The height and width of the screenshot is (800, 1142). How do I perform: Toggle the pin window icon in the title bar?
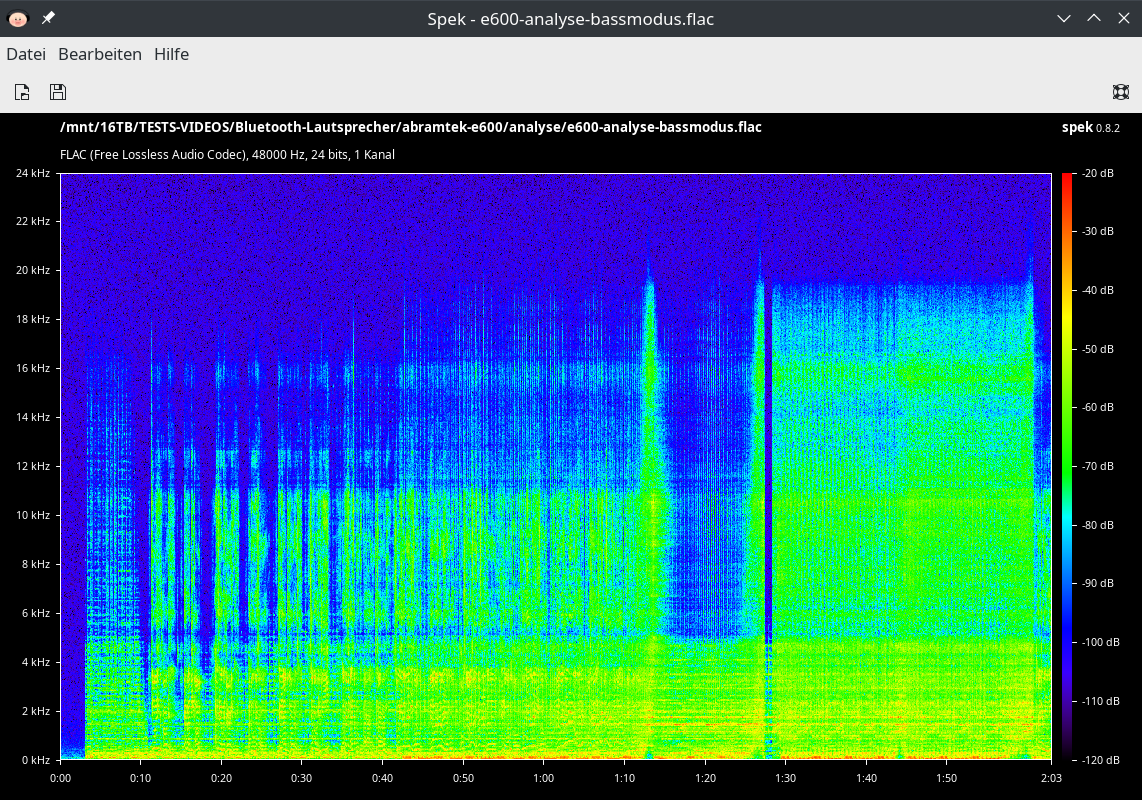point(48,17)
